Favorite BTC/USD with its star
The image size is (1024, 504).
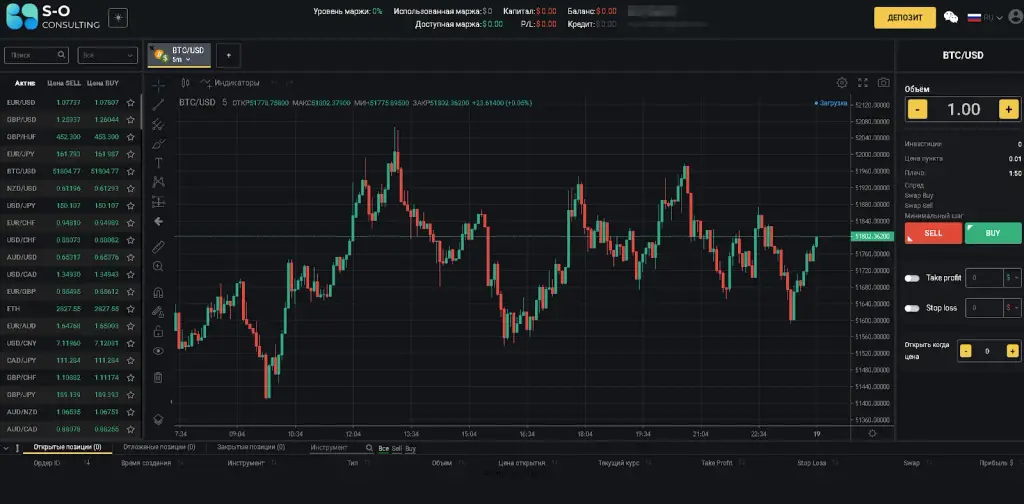[131, 171]
